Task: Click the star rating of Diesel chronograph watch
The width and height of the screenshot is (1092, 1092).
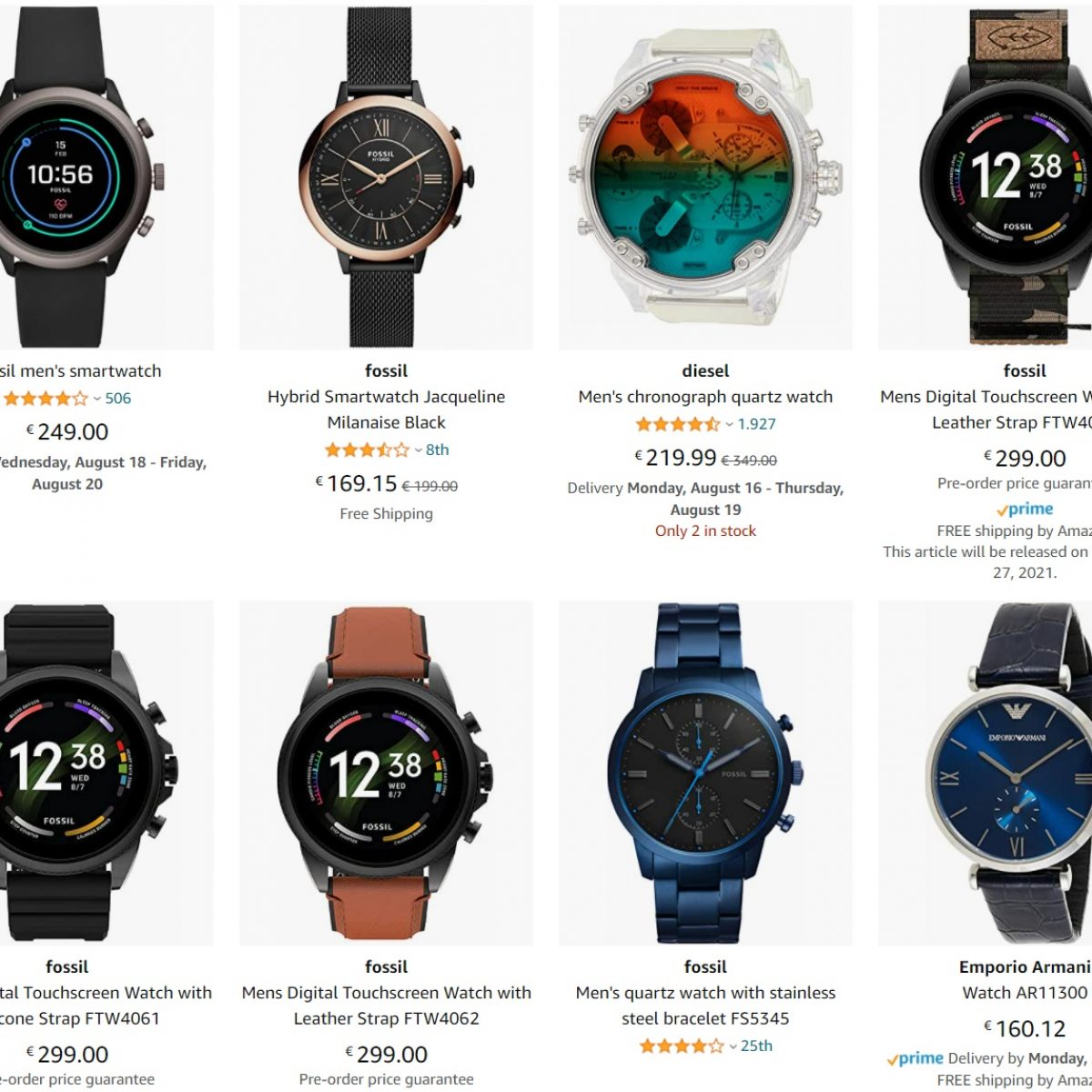Action: 678,424
